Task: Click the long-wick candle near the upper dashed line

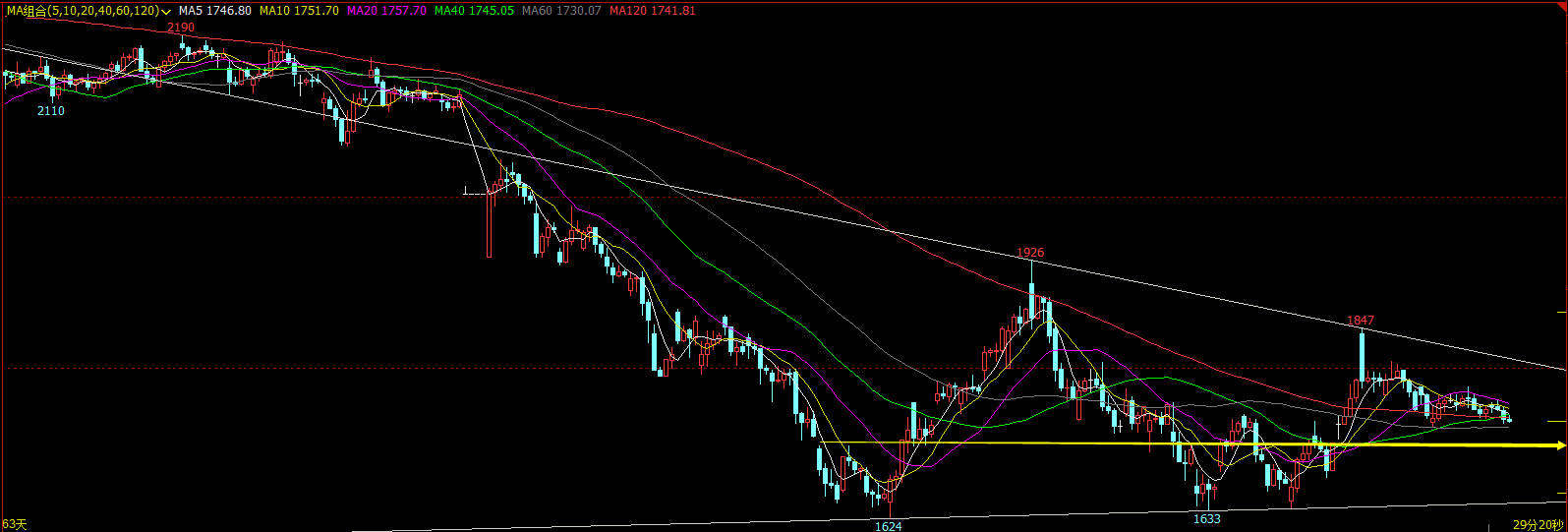Action: click(489, 225)
